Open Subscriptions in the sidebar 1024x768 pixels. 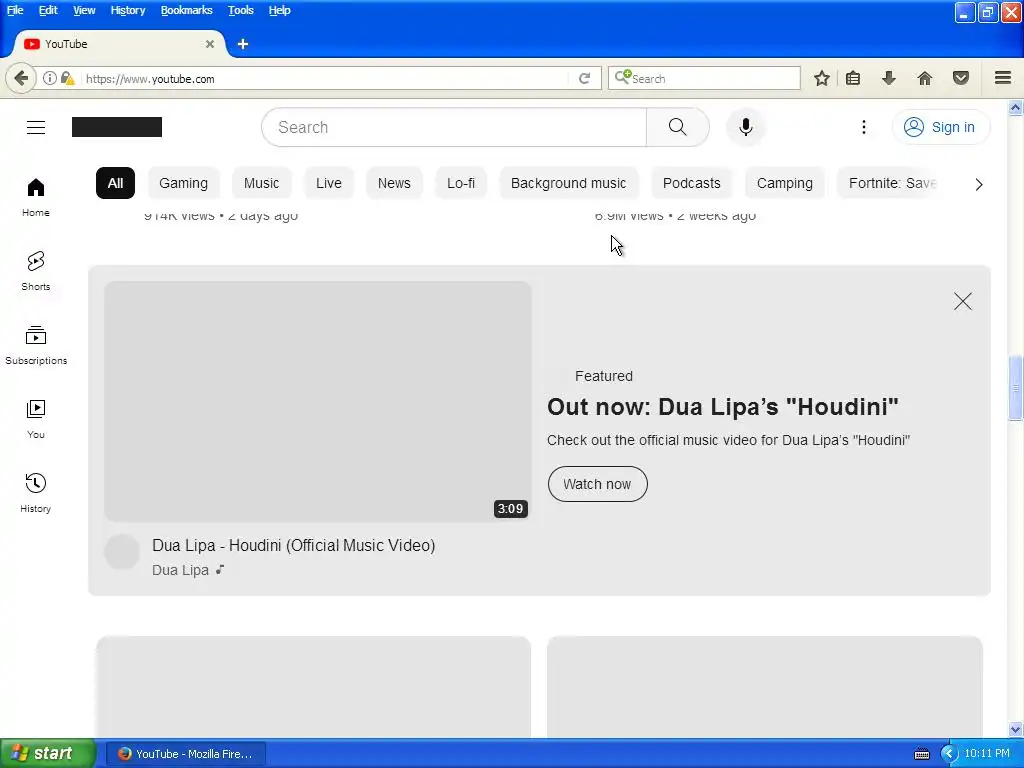point(36,345)
